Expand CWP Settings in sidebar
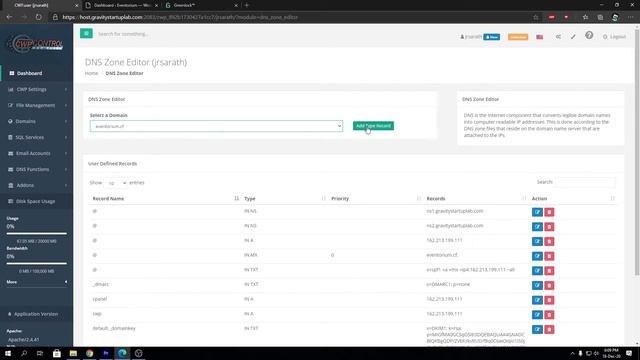 [x=37, y=89]
